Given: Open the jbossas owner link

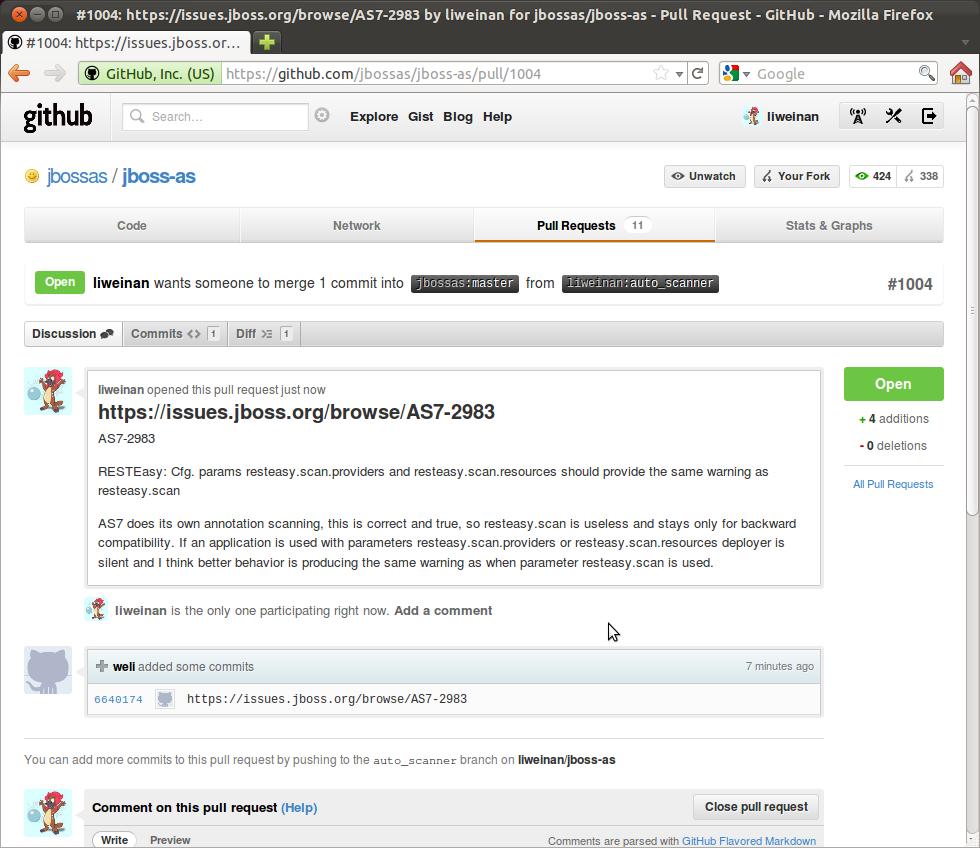Looking at the screenshot, I should (77, 176).
